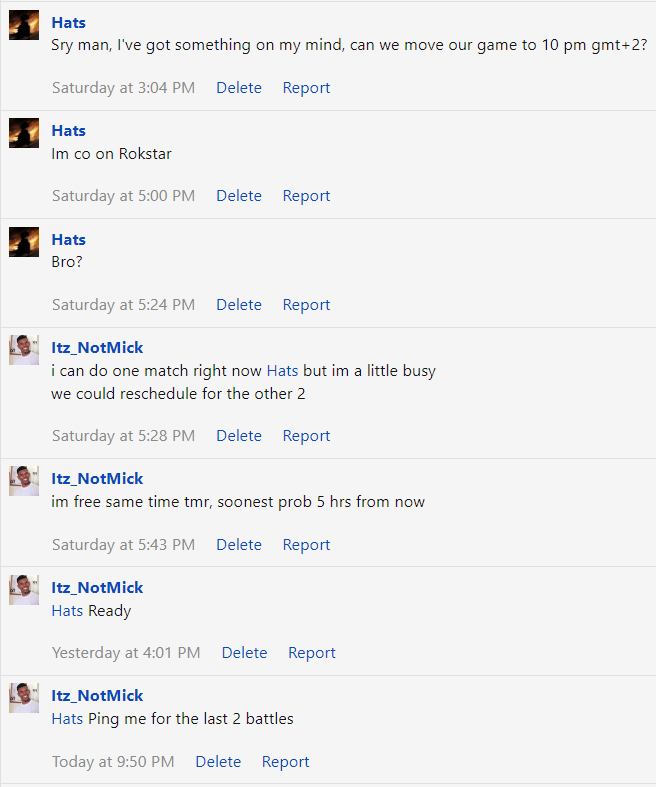656x787 pixels.
Task: Click Itz_NotMick's avatar on the 'one match' post
Action: pyautogui.click(x=24, y=350)
